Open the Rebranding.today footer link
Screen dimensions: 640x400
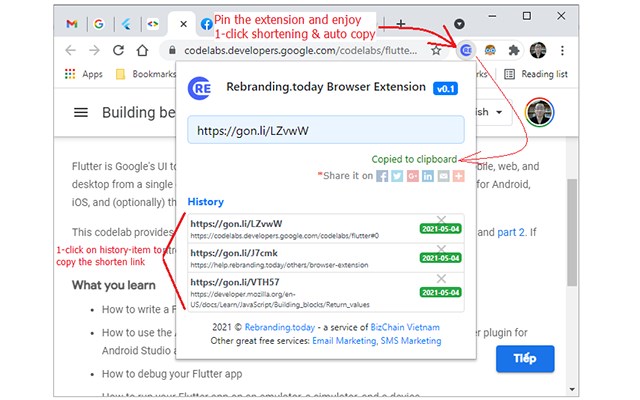[x=280, y=327]
